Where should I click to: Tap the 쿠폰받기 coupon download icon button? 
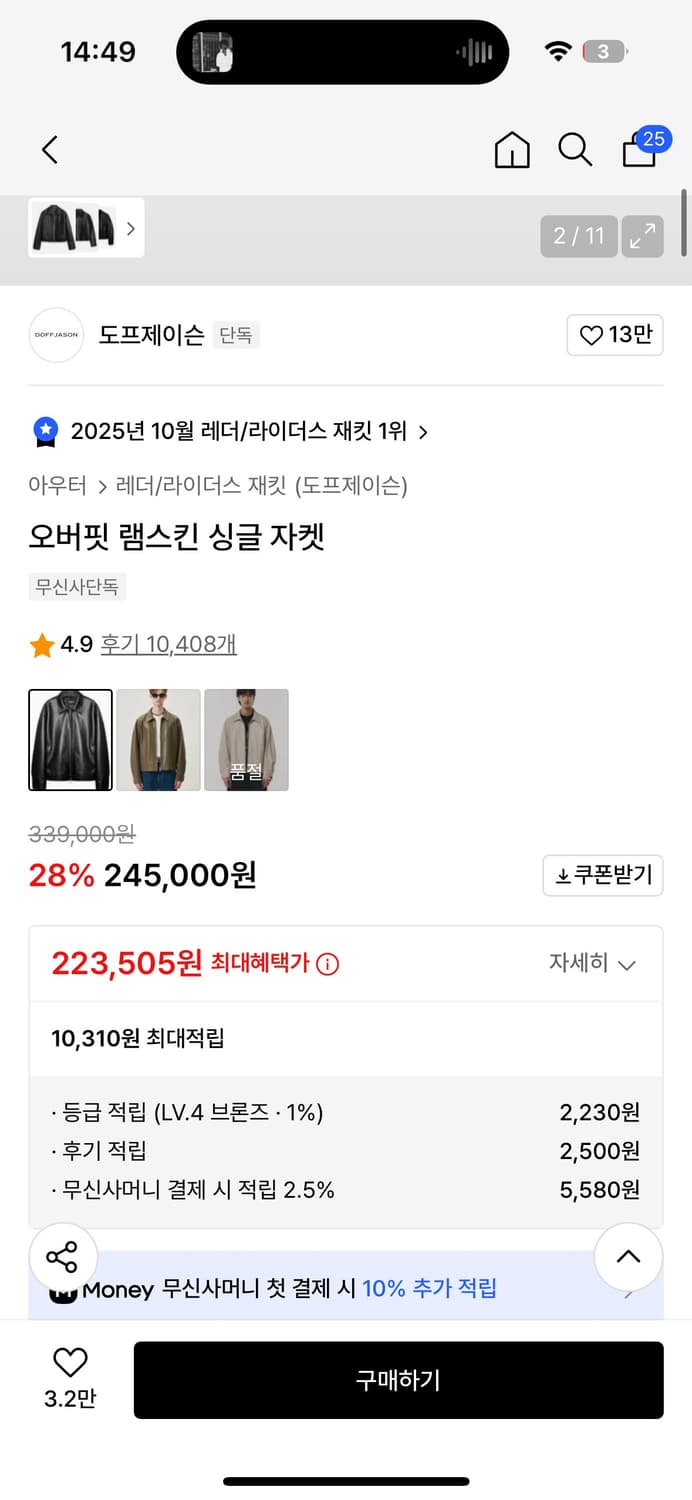[602, 875]
